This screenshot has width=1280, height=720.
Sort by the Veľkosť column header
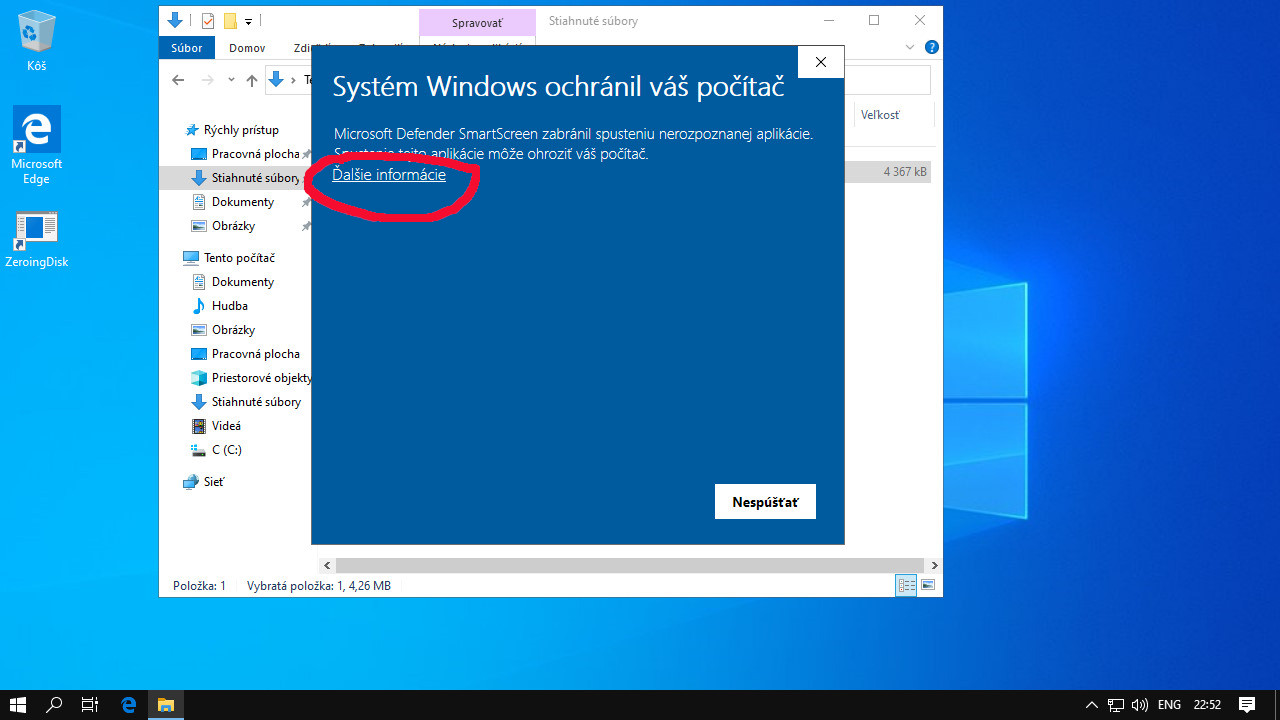pos(880,115)
